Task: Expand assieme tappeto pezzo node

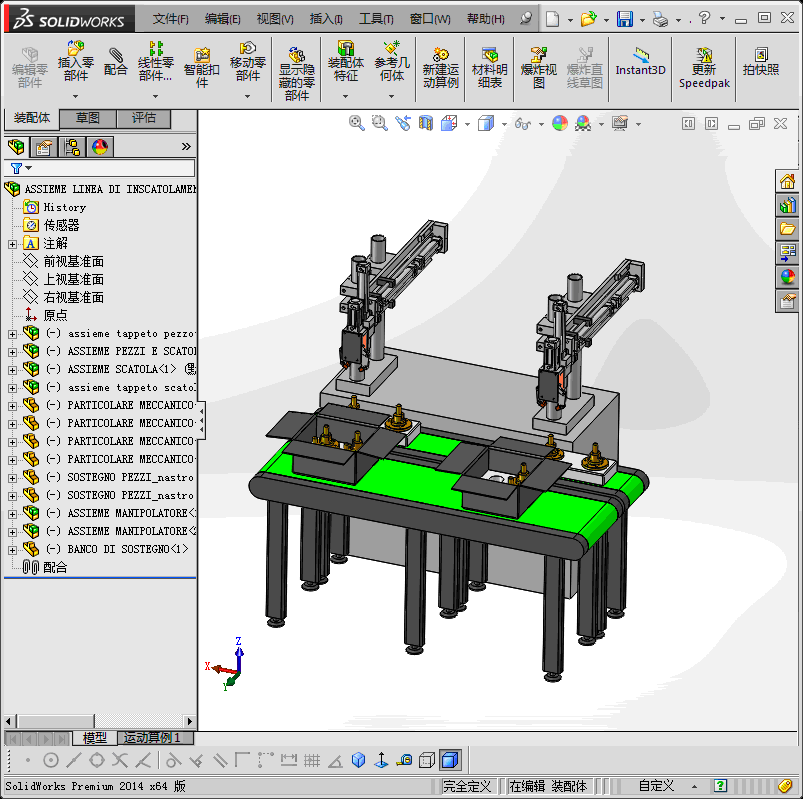Action: (12, 334)
